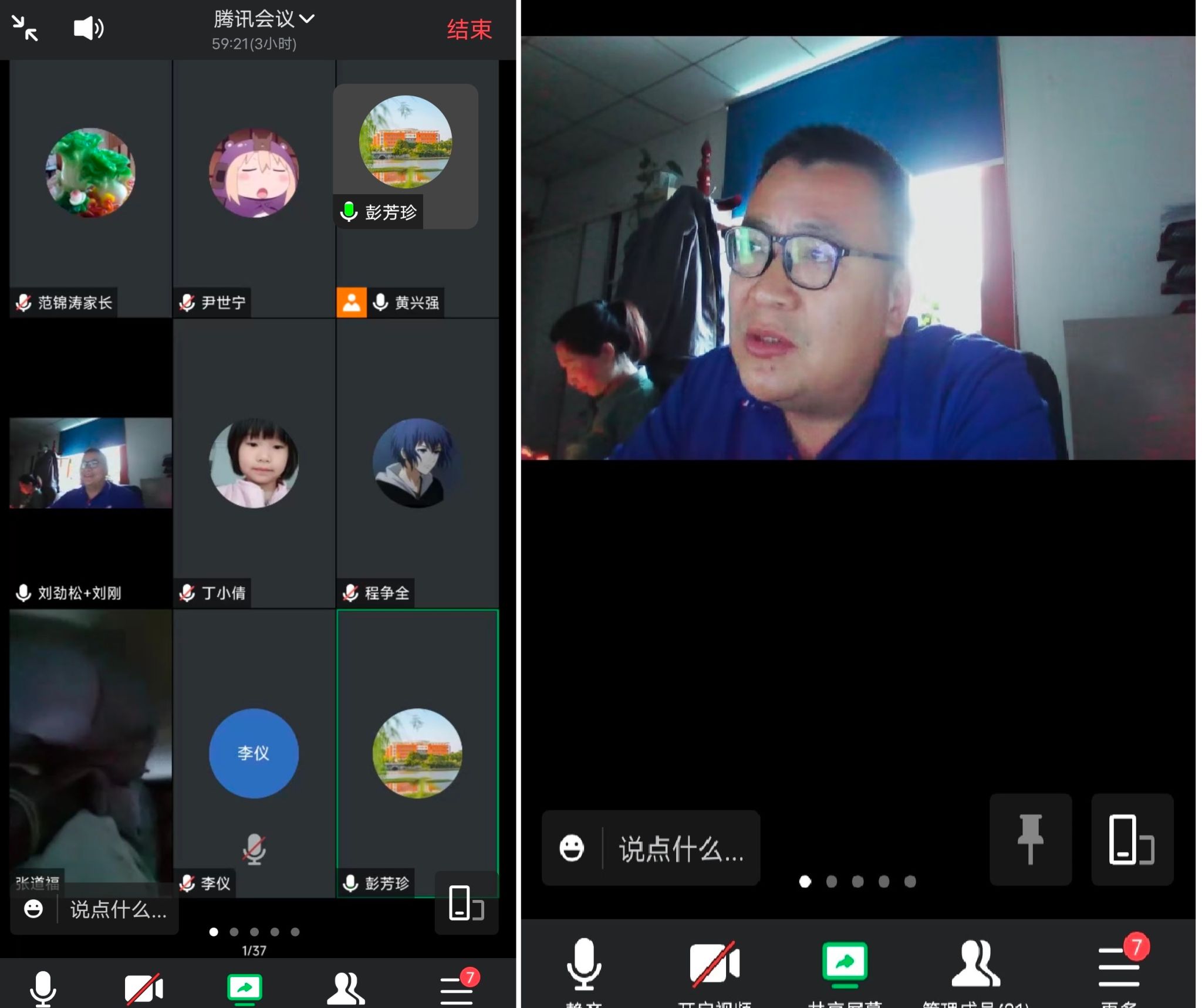Screen dimensions: 1202x1008
Task: Tap floating 彭芳珍 speaker tile
Action: [406, 156]
